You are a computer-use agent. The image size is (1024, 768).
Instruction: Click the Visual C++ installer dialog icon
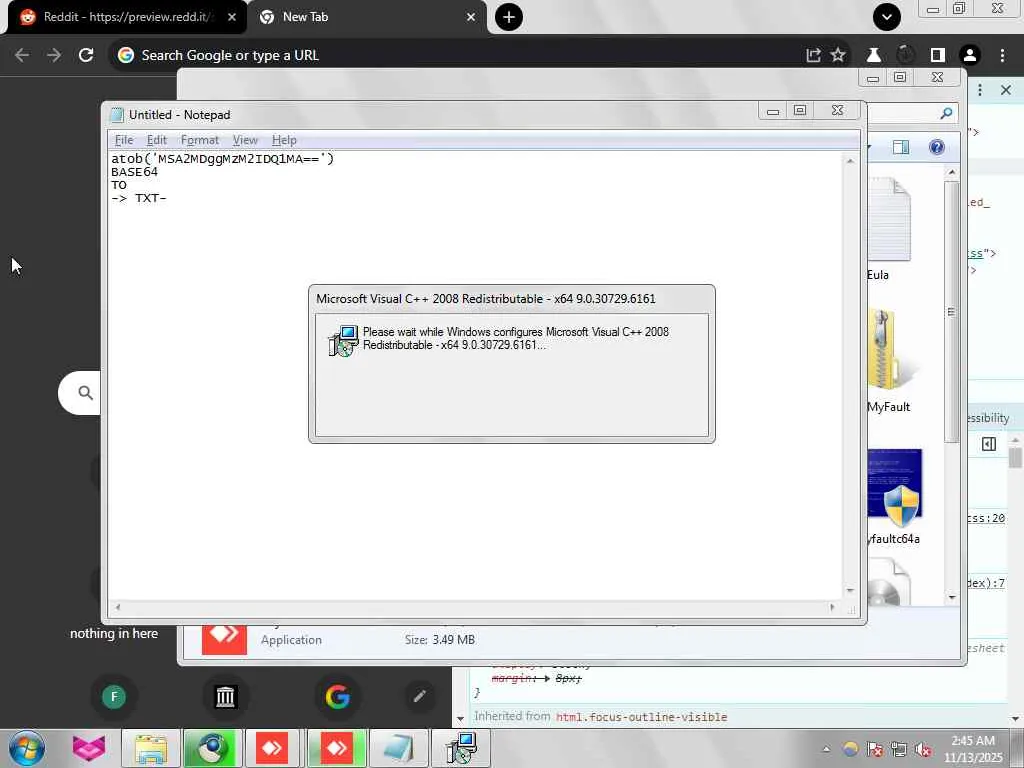[343, 340]
